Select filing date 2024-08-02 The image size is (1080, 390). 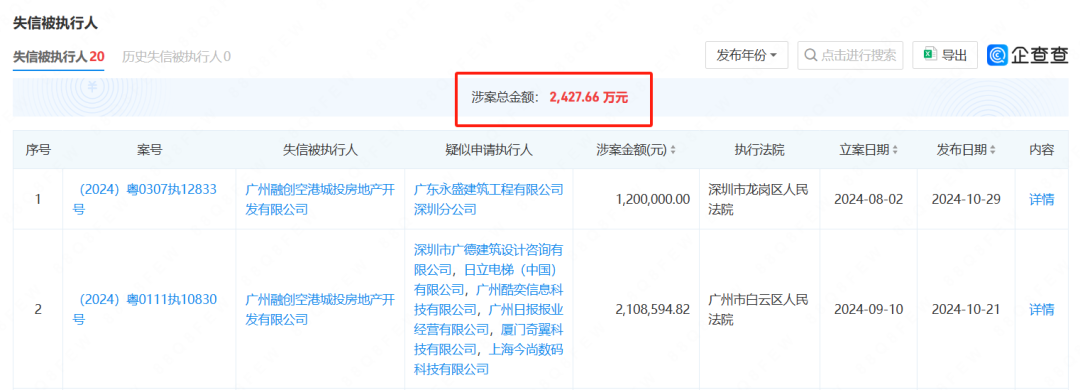point(868,200)
